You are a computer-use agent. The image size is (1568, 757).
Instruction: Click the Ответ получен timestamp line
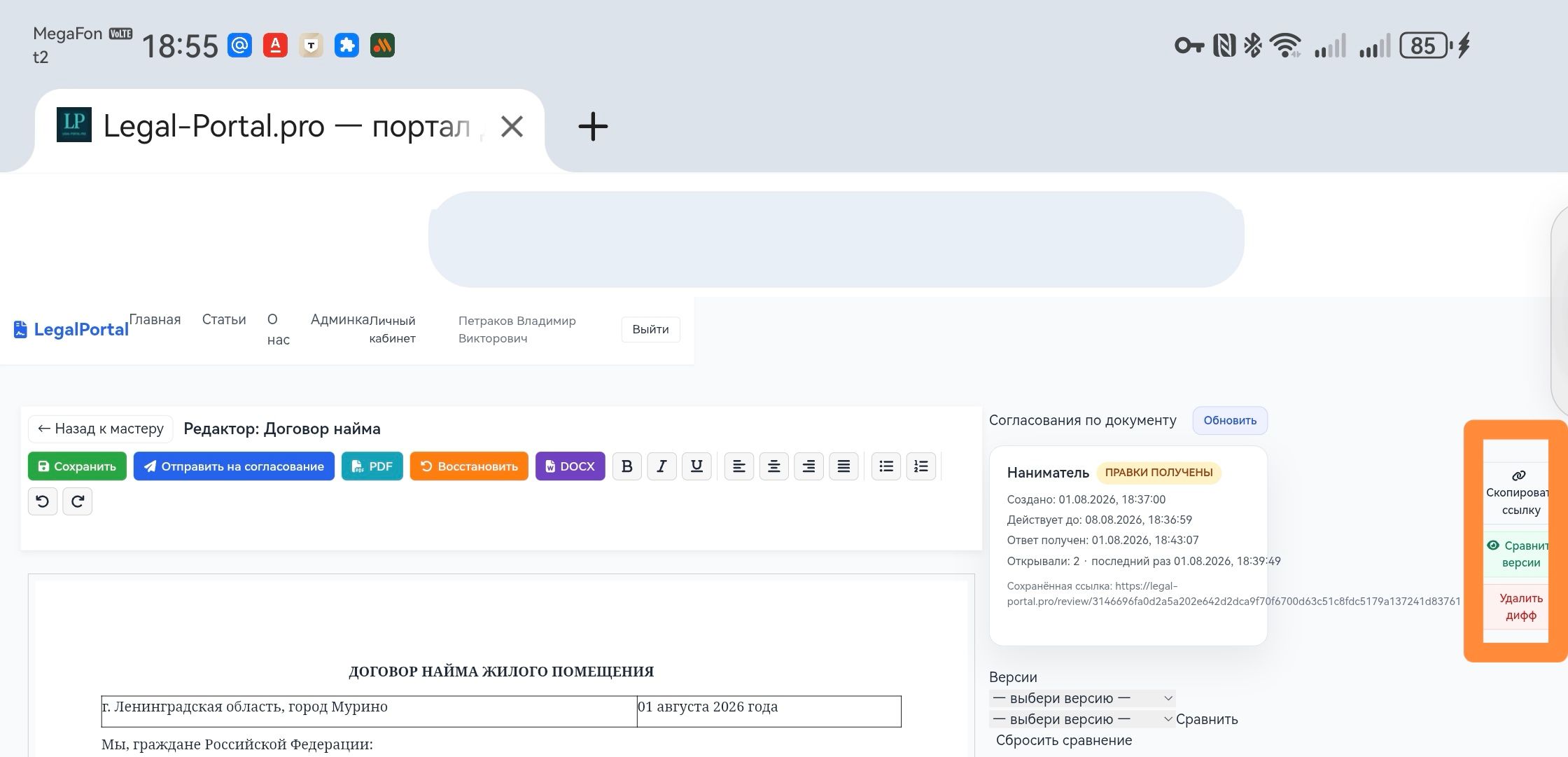click(x=1102, y=540)
